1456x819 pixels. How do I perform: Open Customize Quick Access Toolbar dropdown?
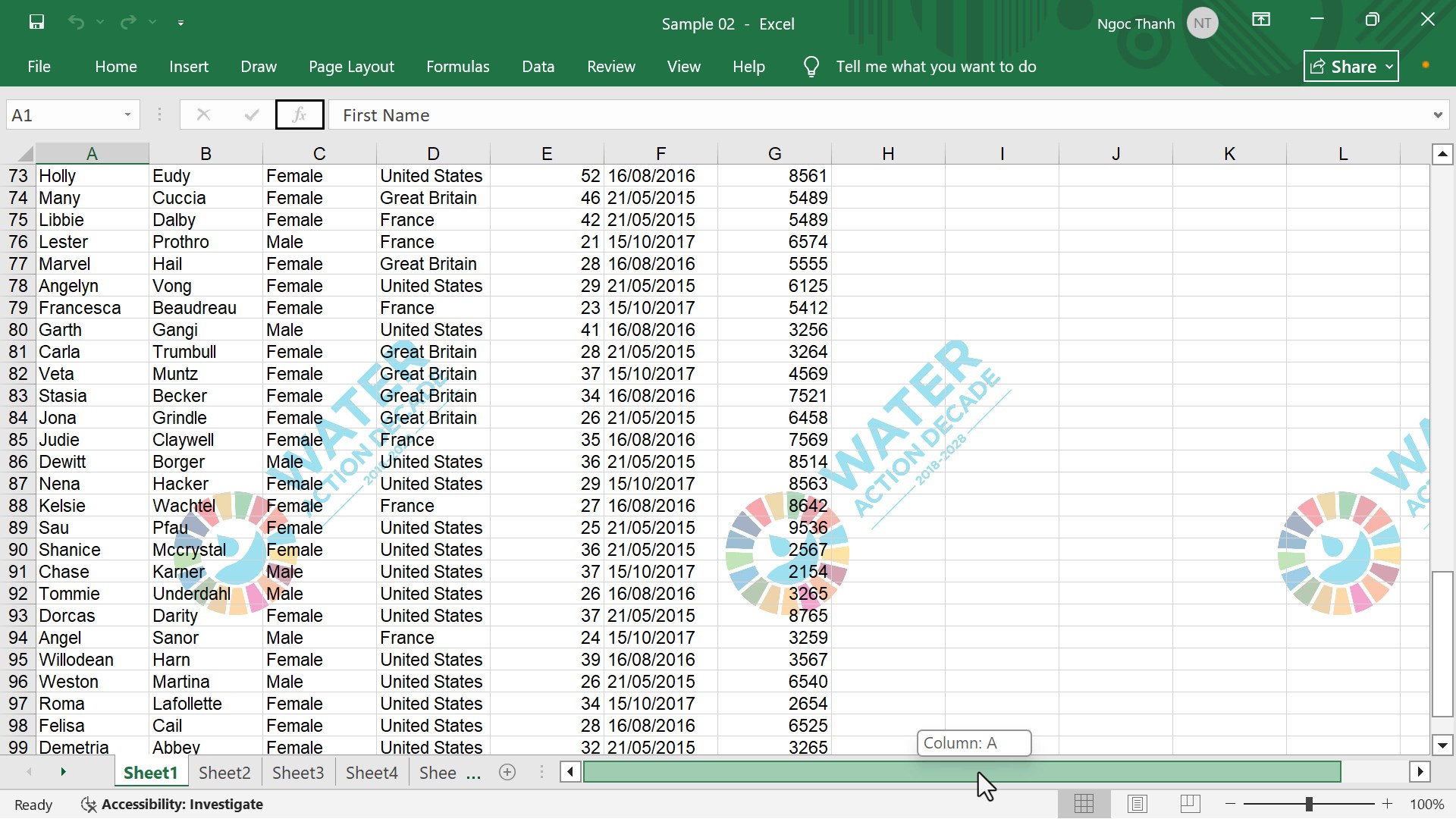(180, 23)
